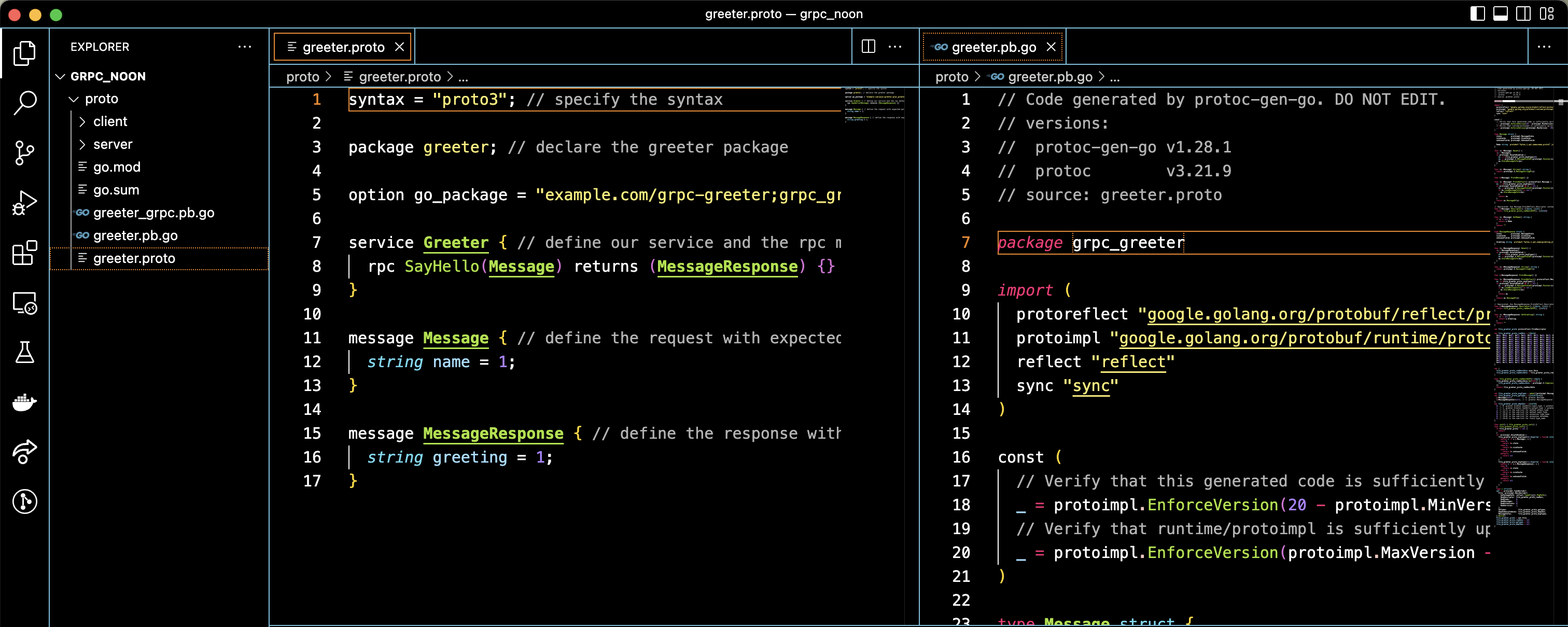Switch to the greeter.proto tab
The image size is (1568, 627).
click(343, 48)
